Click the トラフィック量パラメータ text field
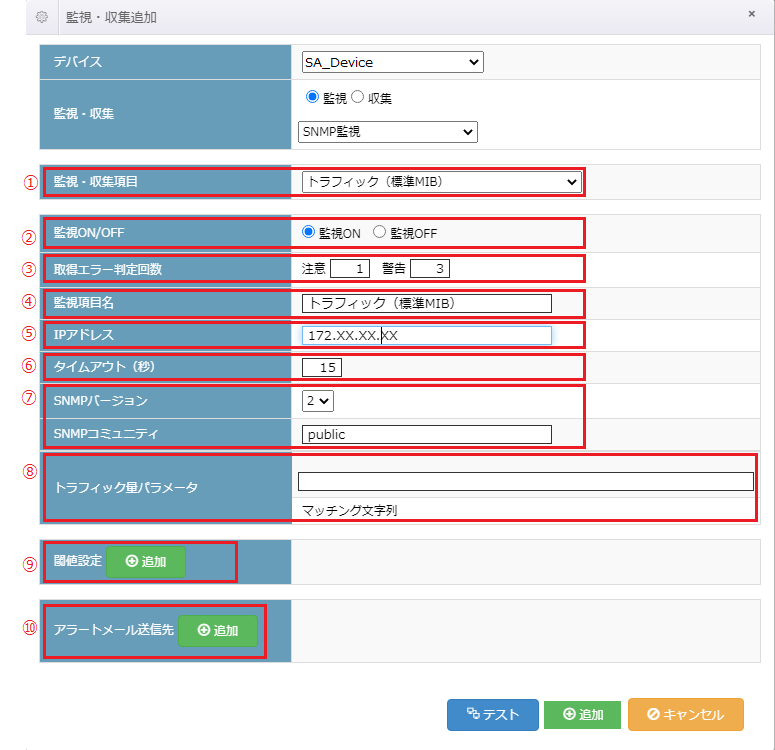Image resolution: width=775 pixels, height=750 pixels. coord(525,482)
